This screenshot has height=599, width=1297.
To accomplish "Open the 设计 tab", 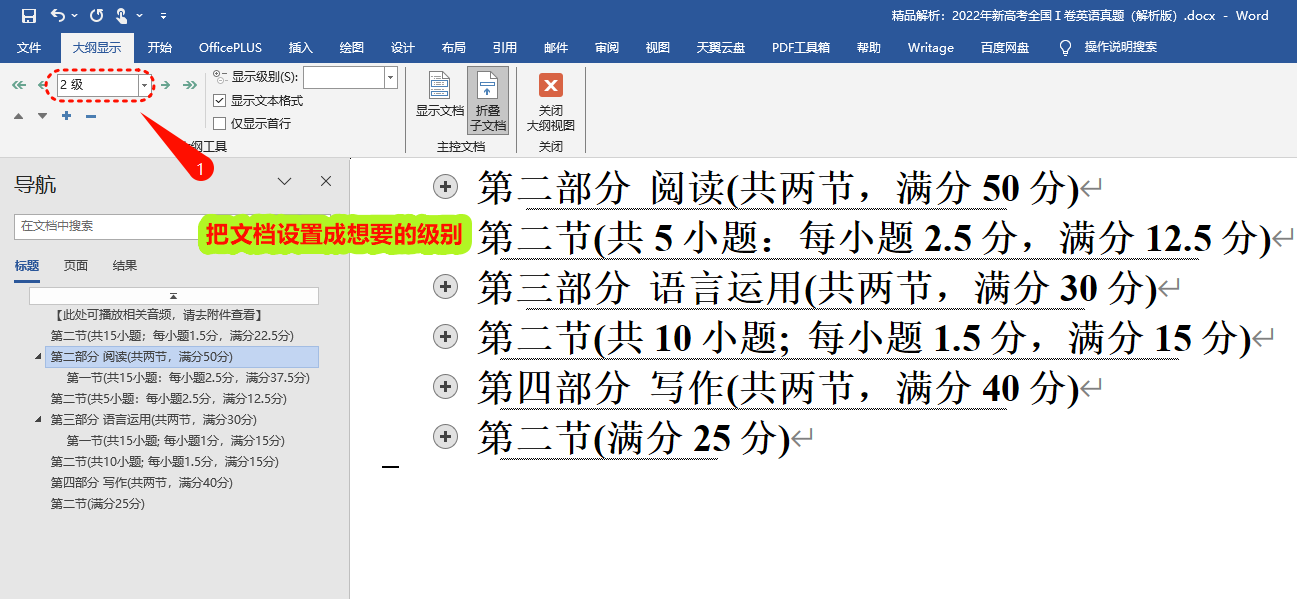I will pyautogui.click(x=403, y=47).
